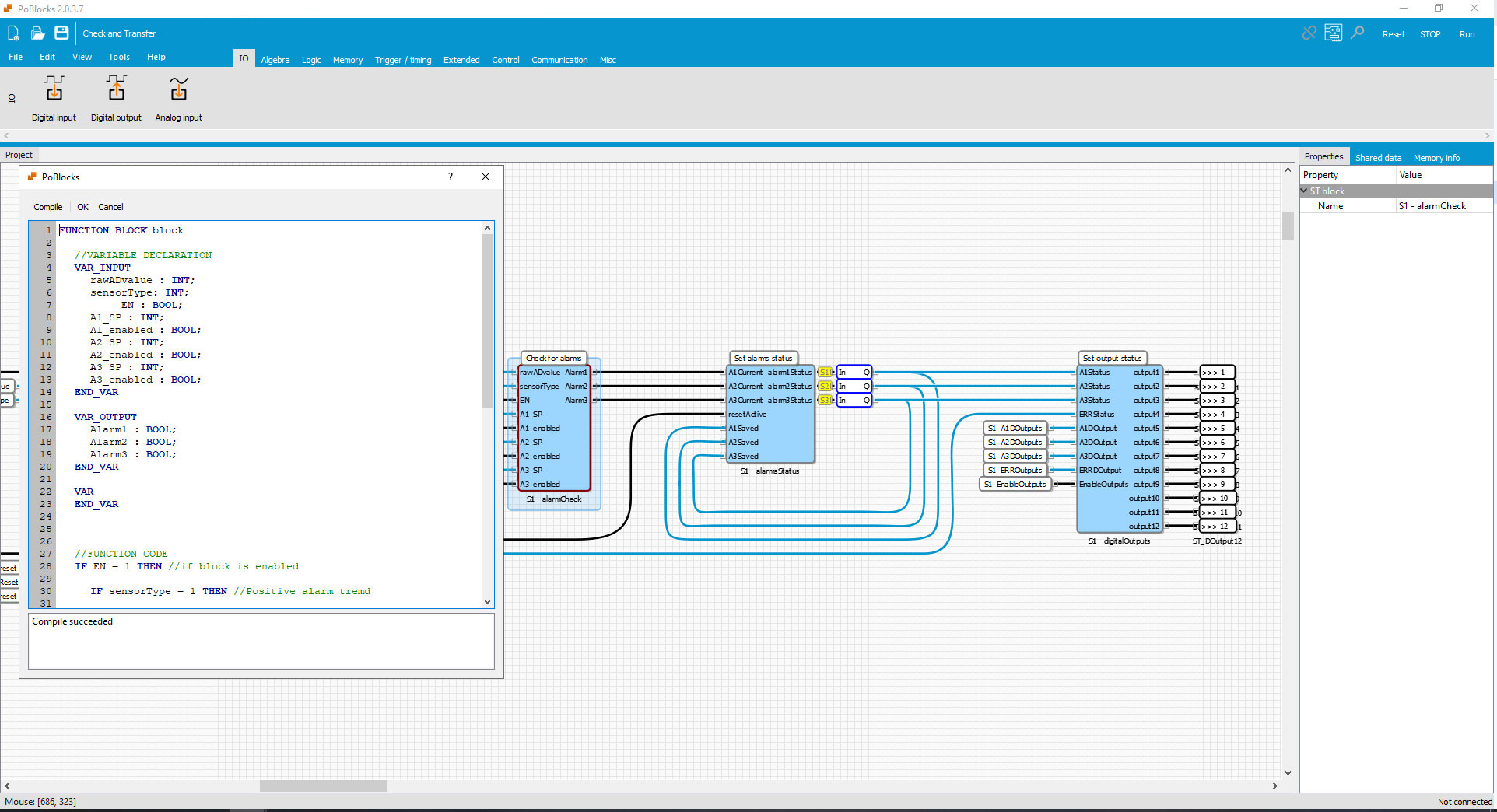Click the code editor vertical scrollbar

click(x=488, y=321)
